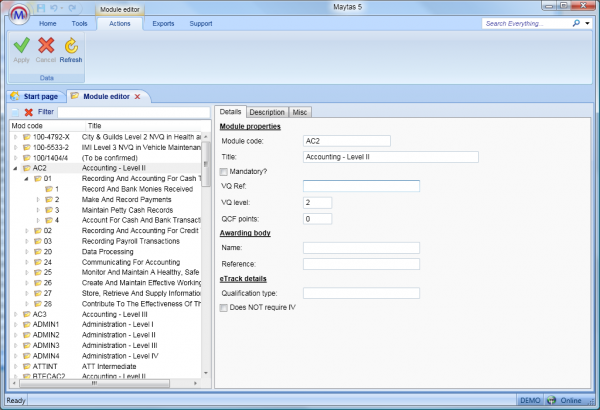Image resolution: width=600 pixels, height=410 pixels.
Task: Expand the ADMIN1 module node
Action: click(14, 325)
